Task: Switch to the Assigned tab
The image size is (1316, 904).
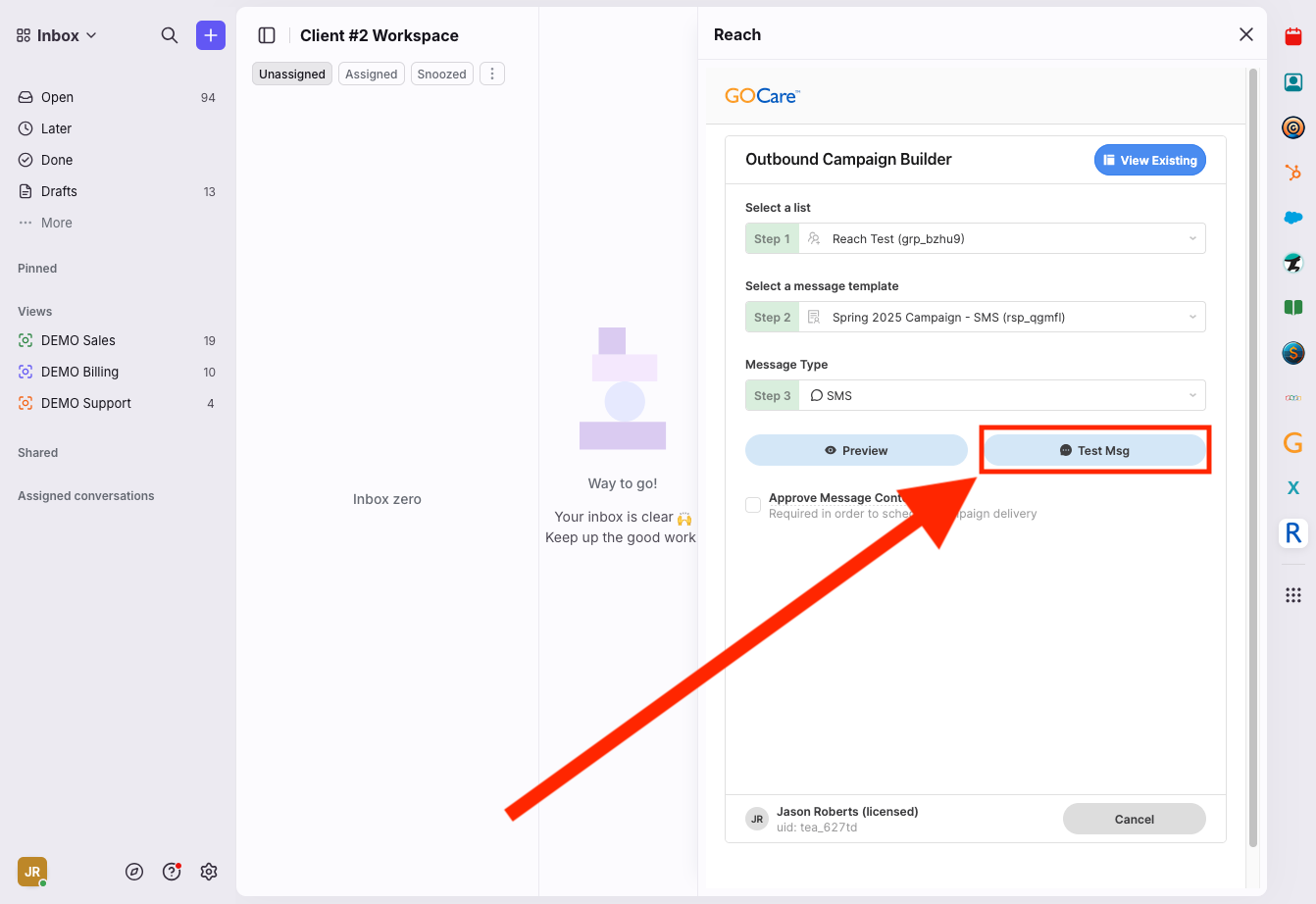Action: click(372, 75)
